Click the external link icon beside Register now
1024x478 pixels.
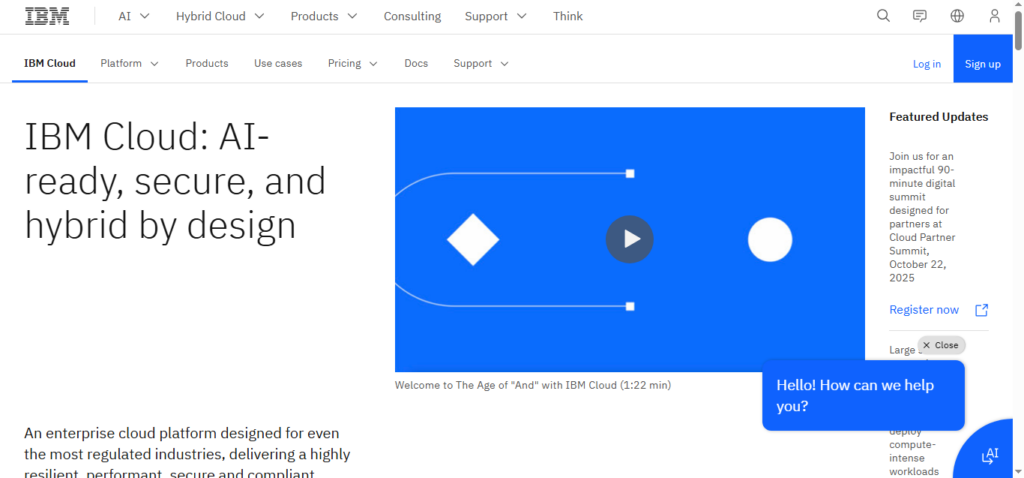point(981,310)
